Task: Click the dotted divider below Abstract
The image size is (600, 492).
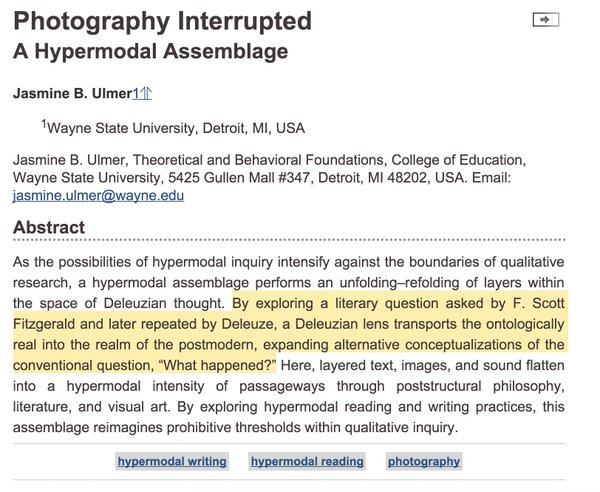Action: pos(289,240)
